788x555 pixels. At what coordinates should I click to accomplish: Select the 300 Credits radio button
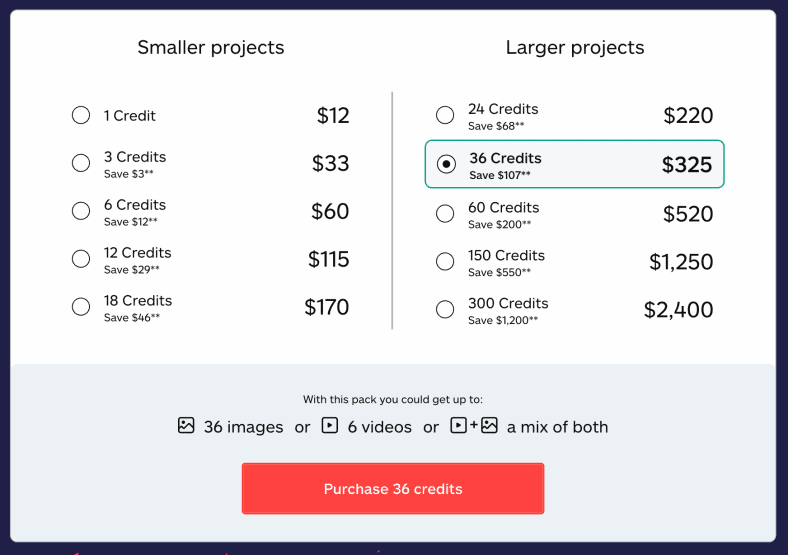click(445, 309)
